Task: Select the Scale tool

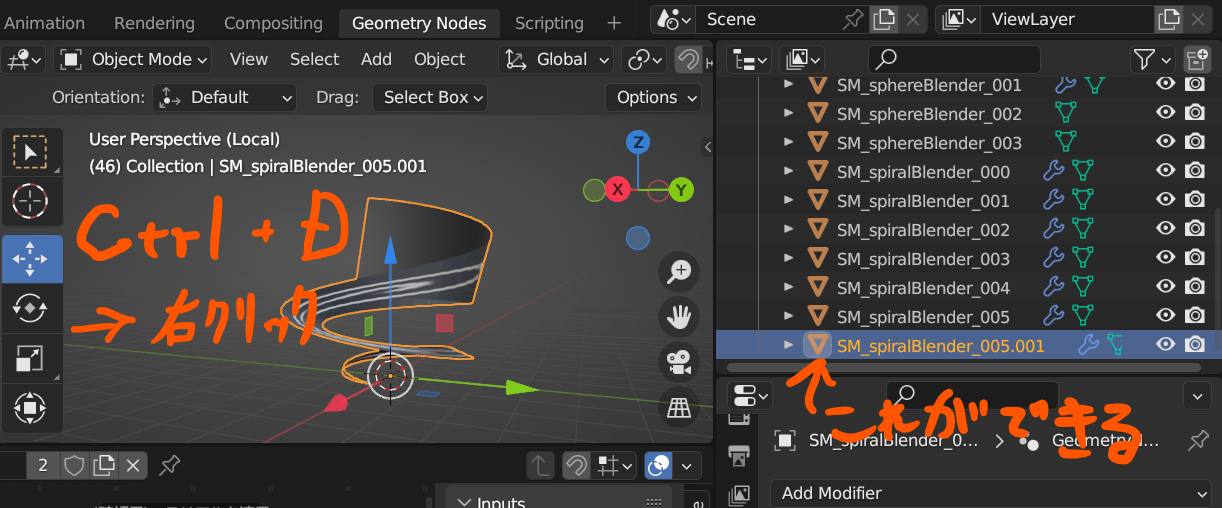Action: point(30,359)
